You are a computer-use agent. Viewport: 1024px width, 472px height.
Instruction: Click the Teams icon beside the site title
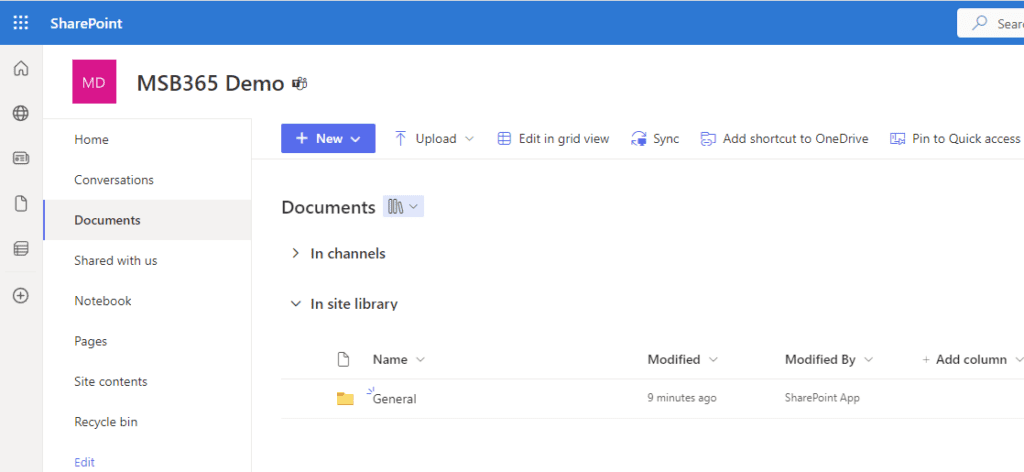coord(300,84)
